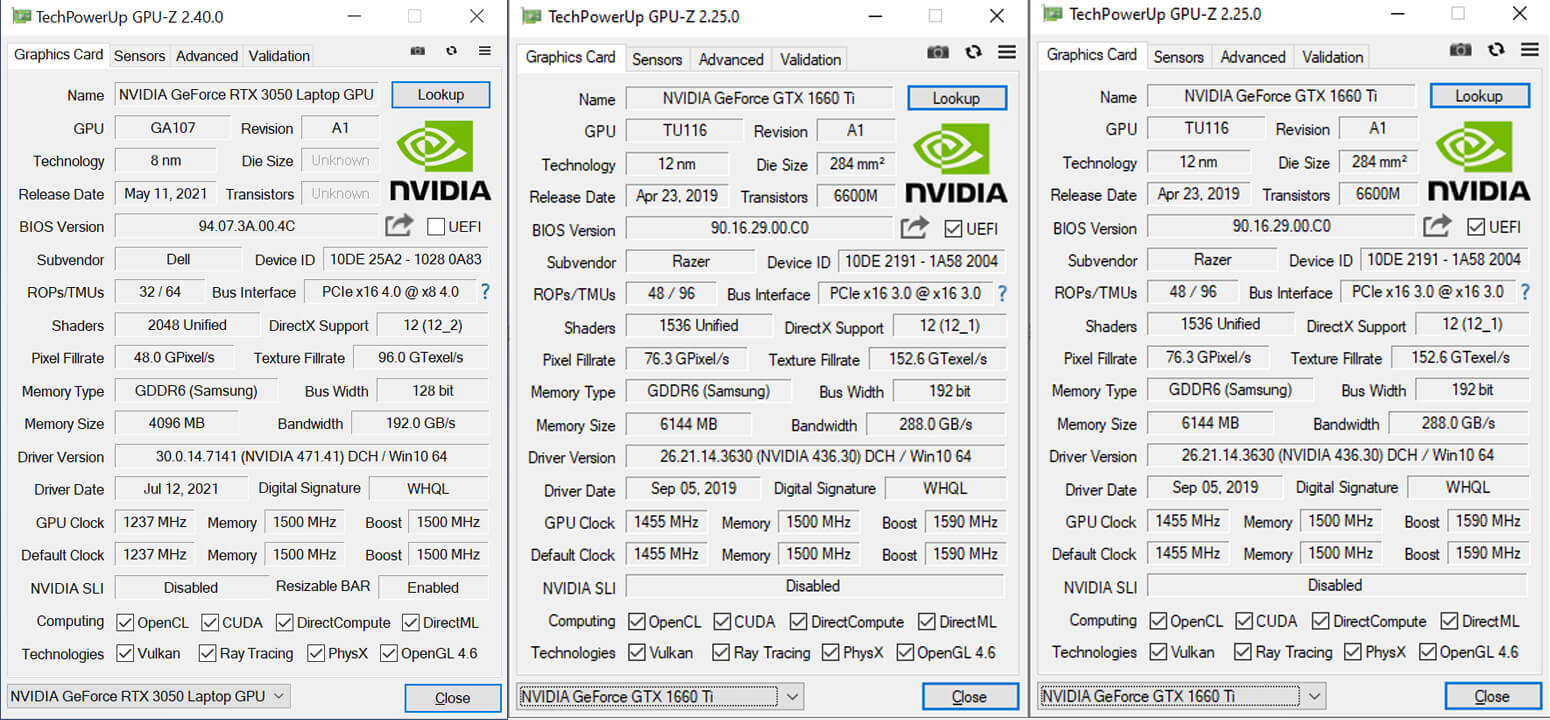
Task: Click the Lookup button in the rightmost GTX 1660 Ti window
Action: click(1479, 96)
